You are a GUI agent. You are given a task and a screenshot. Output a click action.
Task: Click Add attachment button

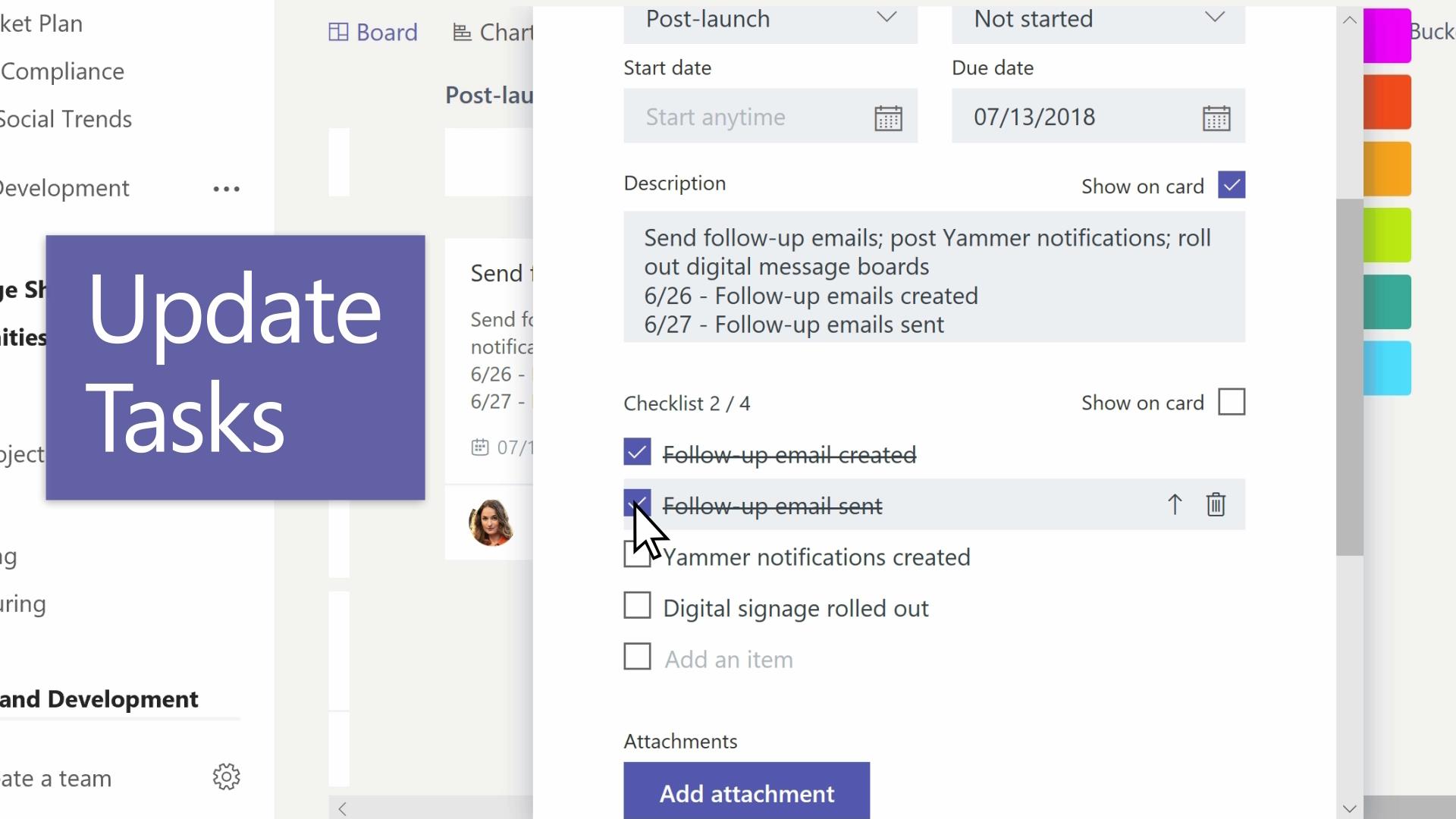746,793
